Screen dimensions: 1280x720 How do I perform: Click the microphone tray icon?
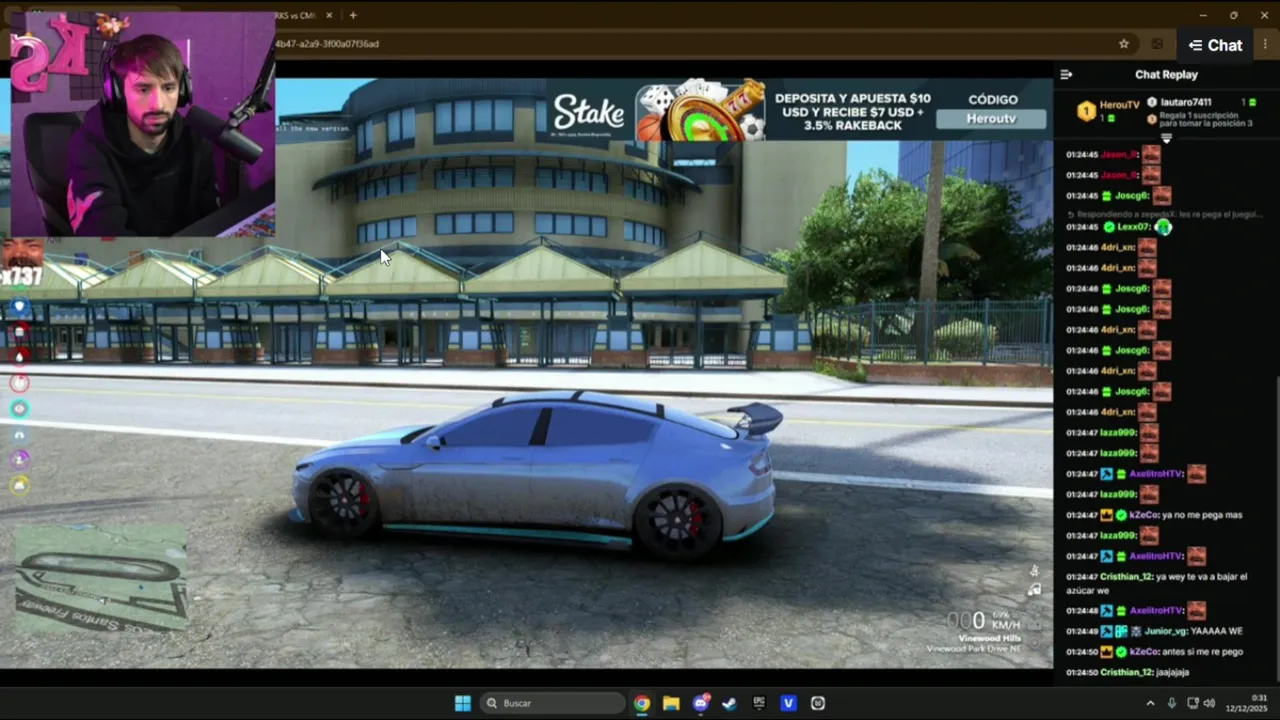coord(1171,703)
